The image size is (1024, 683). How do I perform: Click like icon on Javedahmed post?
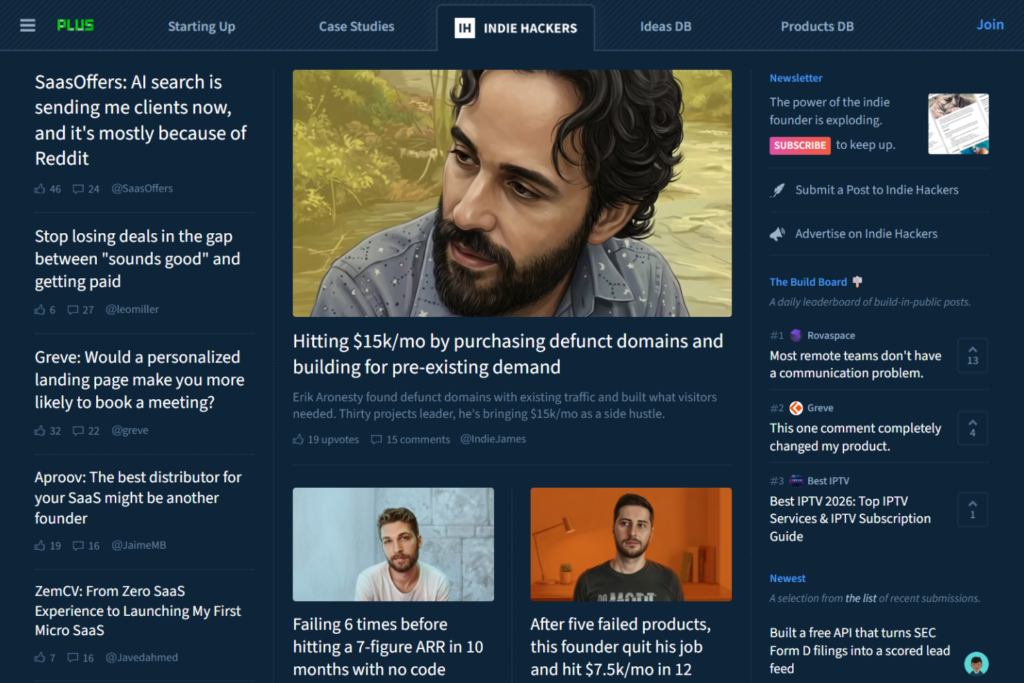40,658
